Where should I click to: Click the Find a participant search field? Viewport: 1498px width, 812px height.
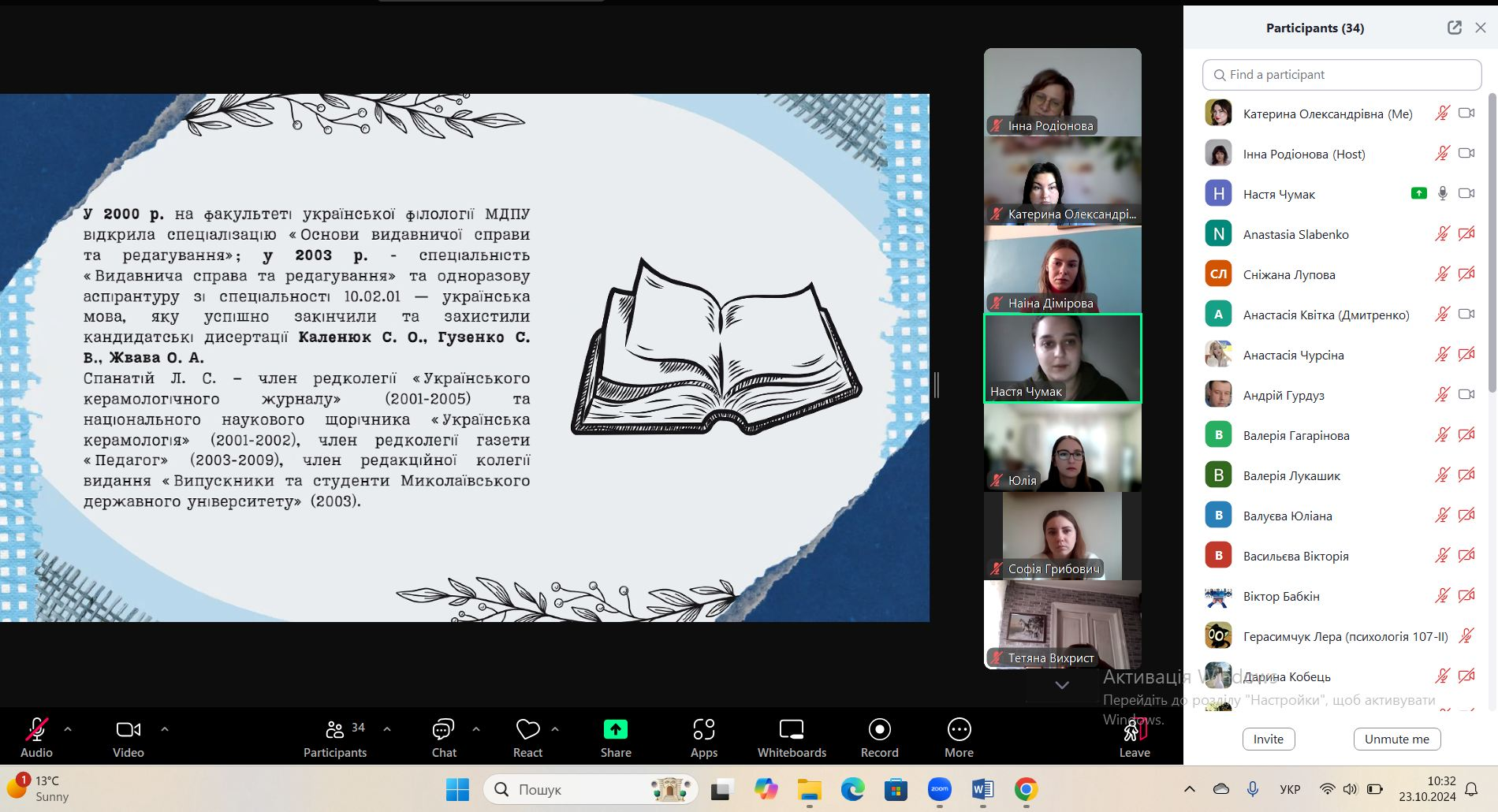click(x=1341, y=75)
